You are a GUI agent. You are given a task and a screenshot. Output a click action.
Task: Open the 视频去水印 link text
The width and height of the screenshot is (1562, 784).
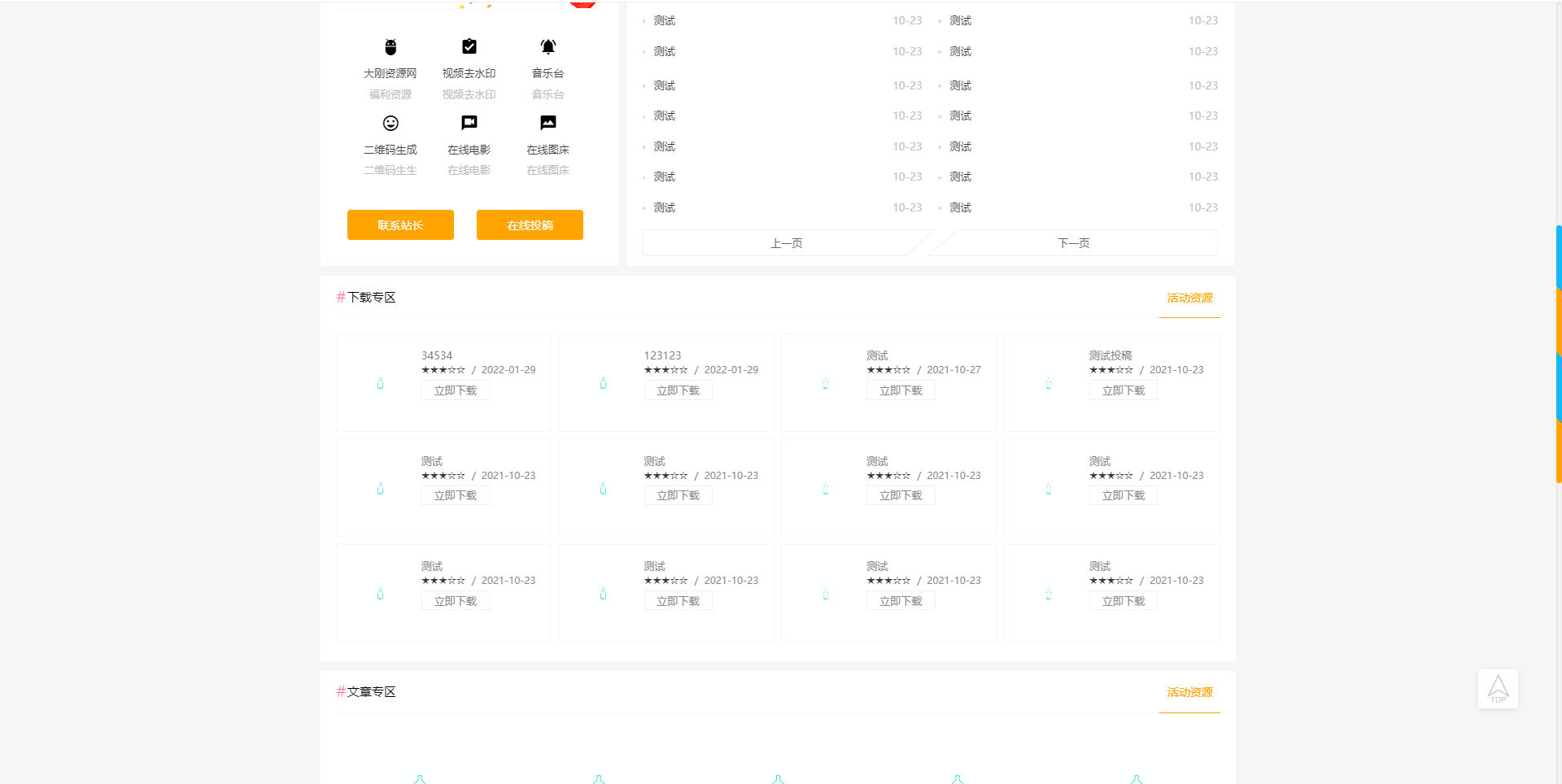(x=469, y=73)
